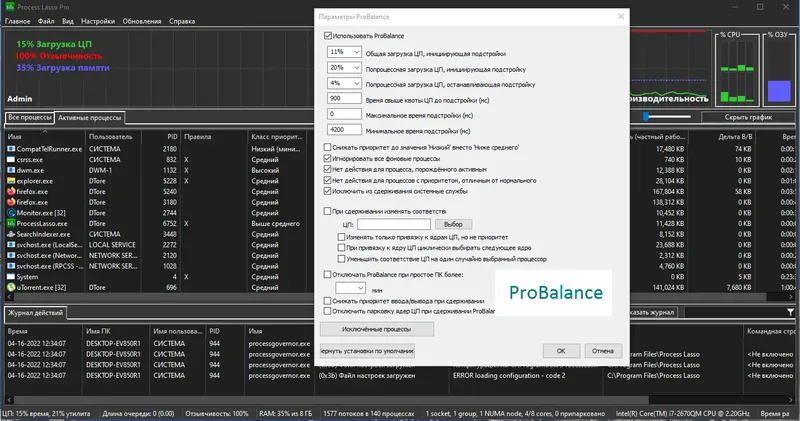Image resolution: width=800 pixels, height=421 pixels.
Task: Switch to the 'Активные процессы' tab
Action: pyautogui.click(x=90, y=118)
